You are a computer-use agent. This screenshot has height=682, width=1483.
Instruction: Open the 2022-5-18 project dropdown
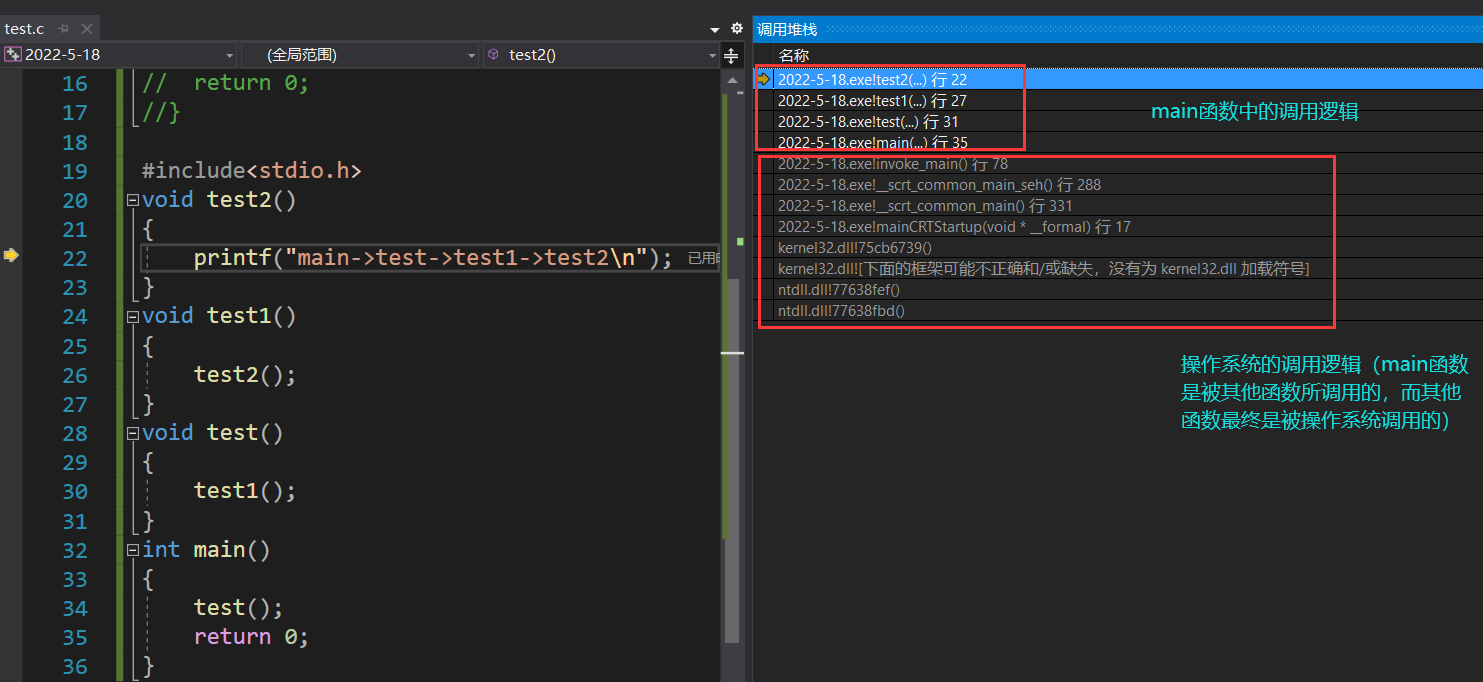click(229, 55)
